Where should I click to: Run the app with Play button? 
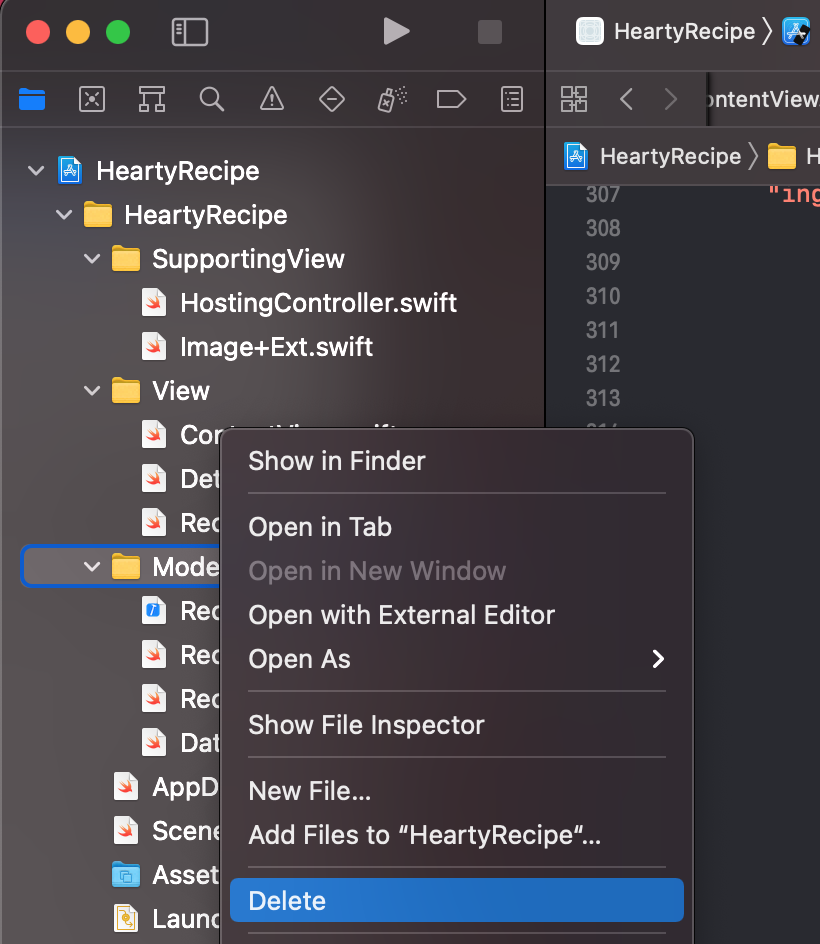[396, 31]
